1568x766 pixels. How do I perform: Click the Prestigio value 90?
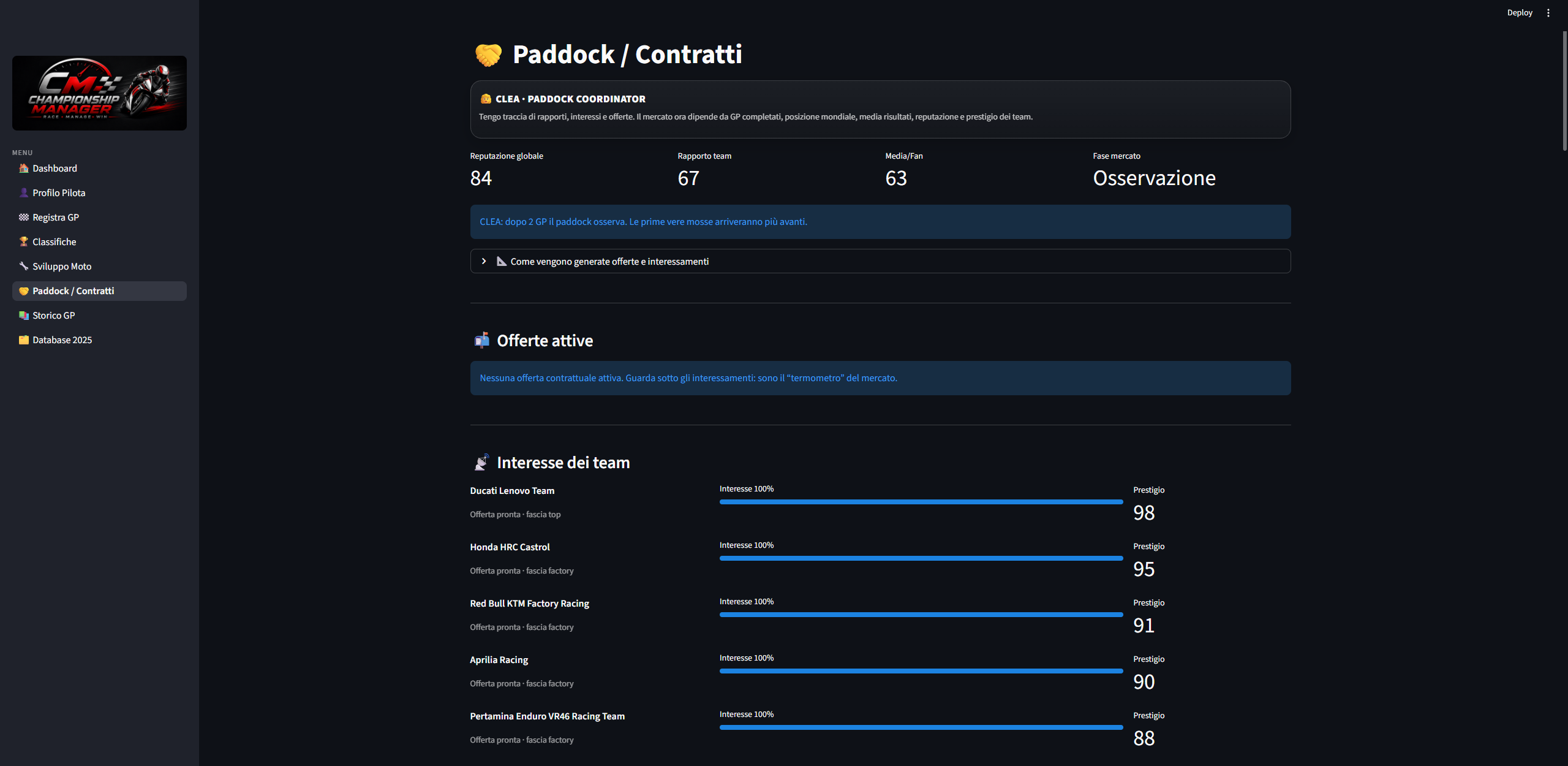coord(1144,681)
